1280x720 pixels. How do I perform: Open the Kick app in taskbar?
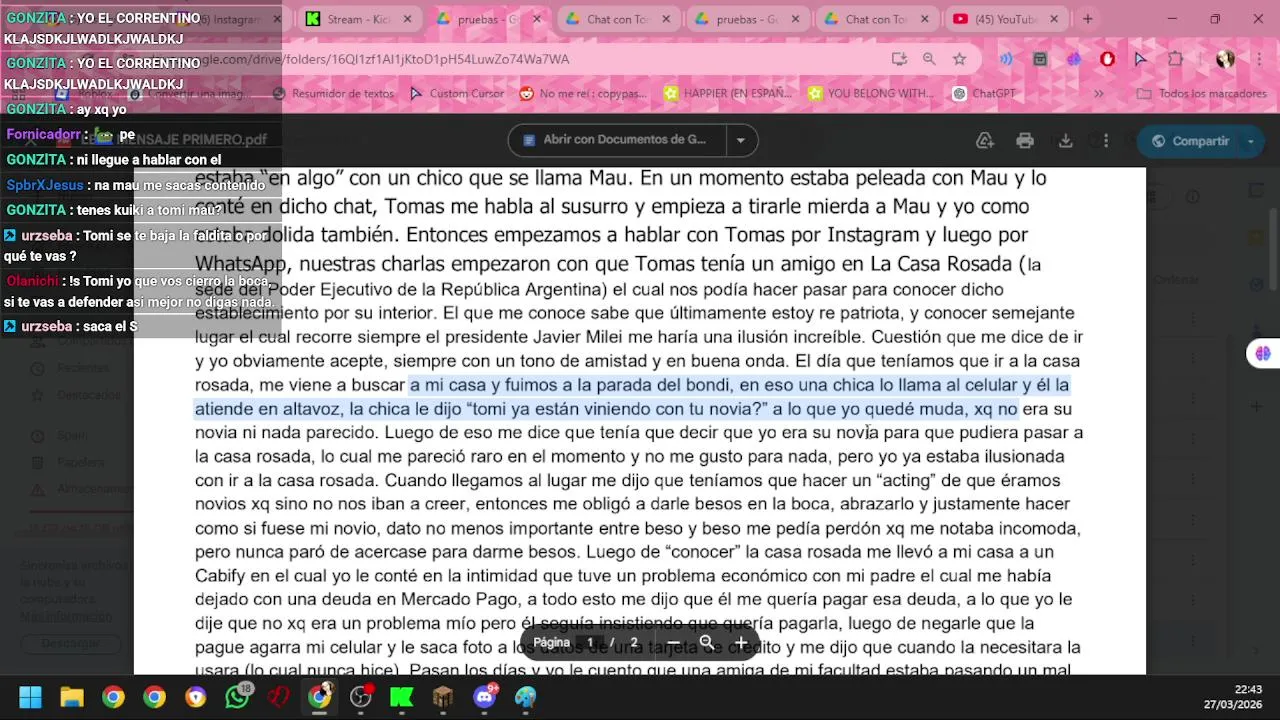(402, 697)
